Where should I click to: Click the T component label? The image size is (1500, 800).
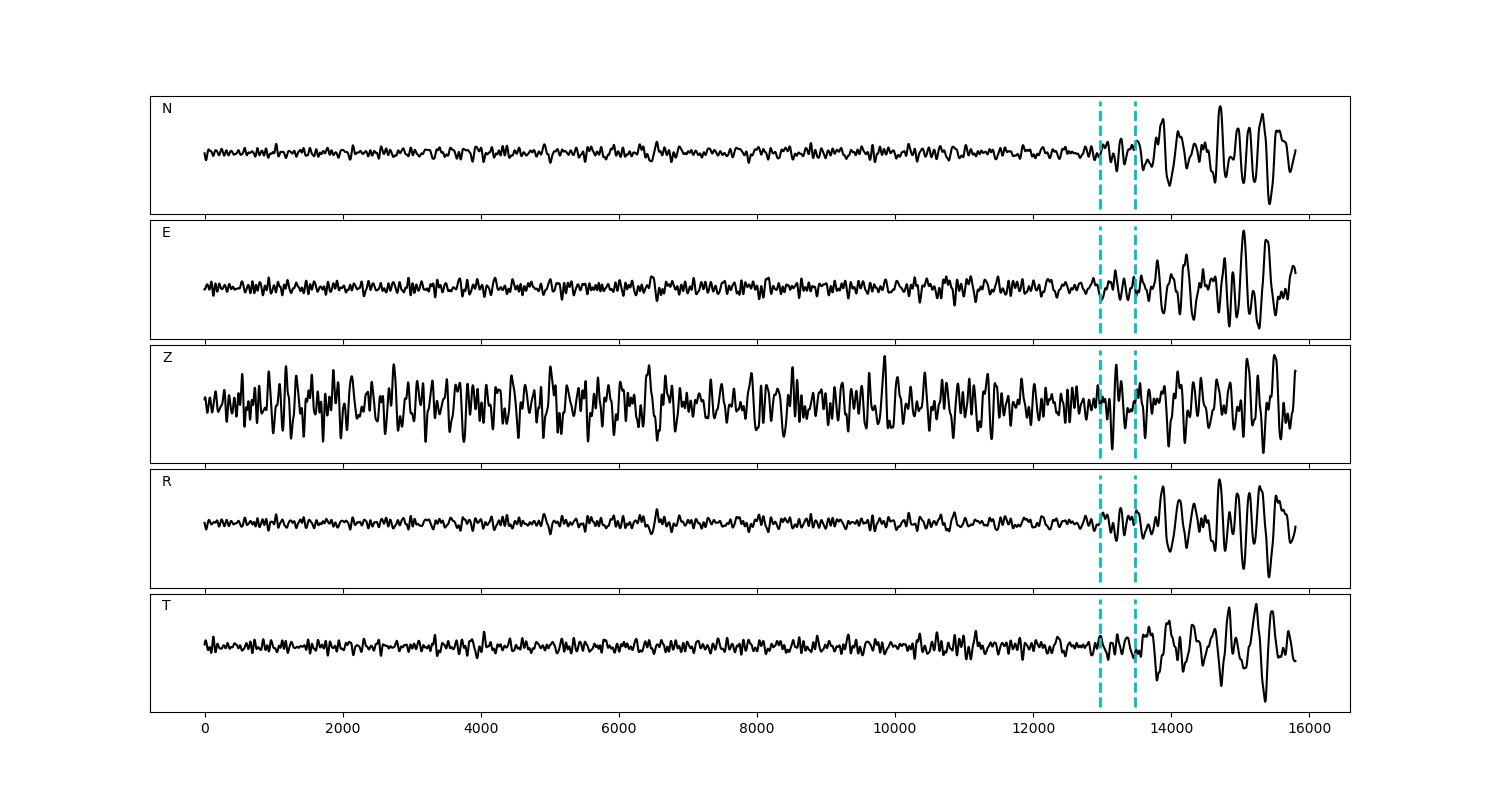click(x=166, y=606)
